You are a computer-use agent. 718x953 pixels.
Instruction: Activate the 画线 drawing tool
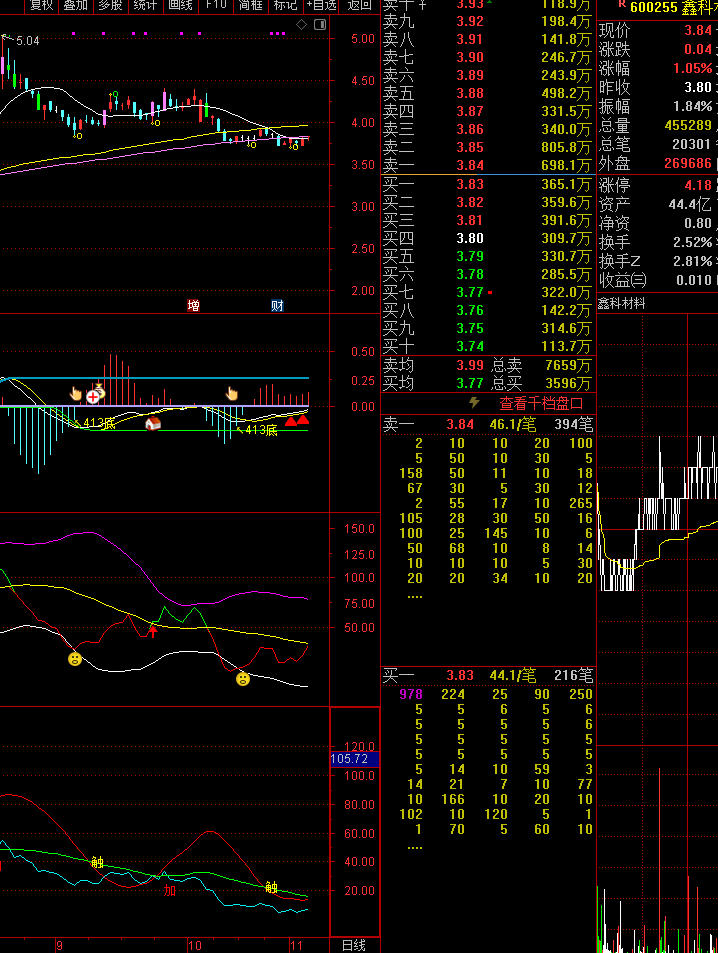tap(180, 6)
